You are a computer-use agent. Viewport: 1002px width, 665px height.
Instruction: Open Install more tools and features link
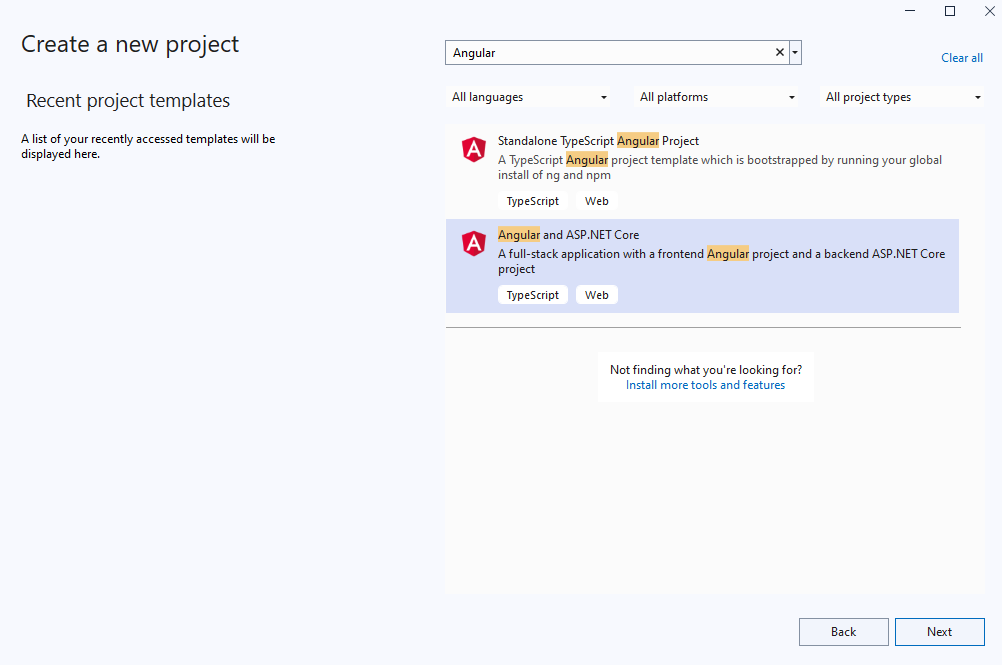tap(705, 385)
